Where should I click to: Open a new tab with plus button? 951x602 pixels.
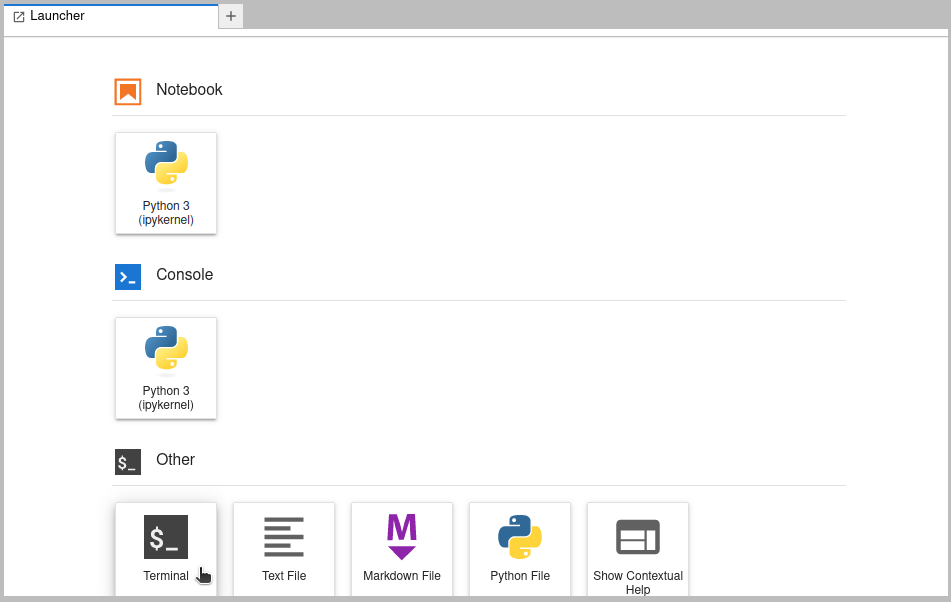231,16
